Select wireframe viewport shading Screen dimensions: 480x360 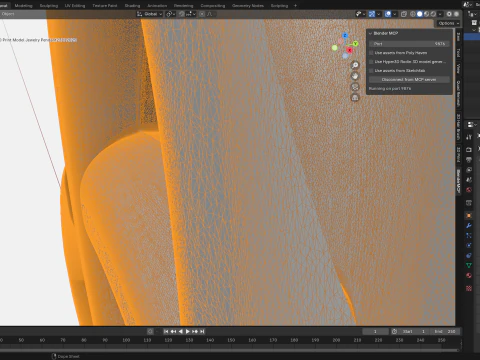(x=413, y=14)
